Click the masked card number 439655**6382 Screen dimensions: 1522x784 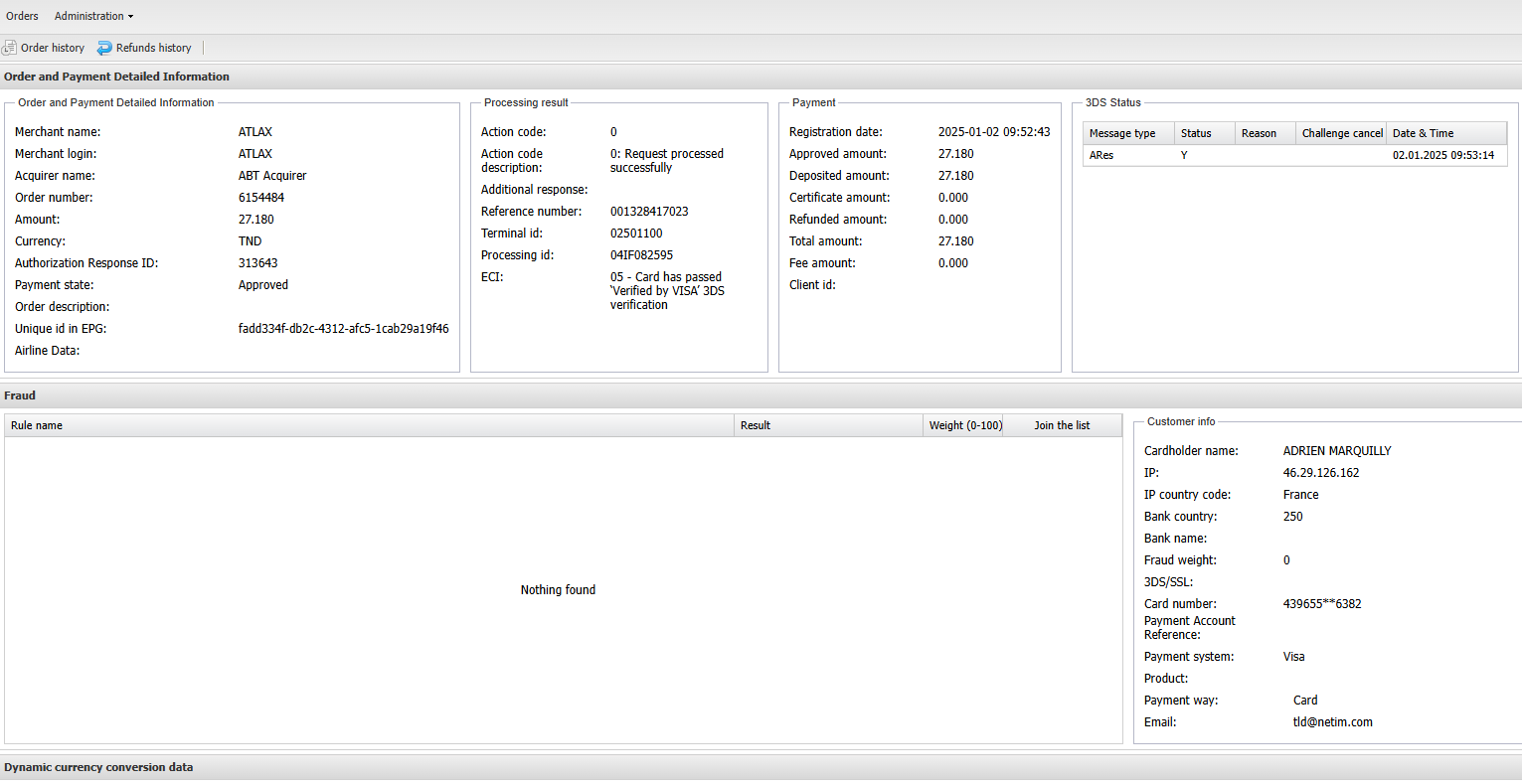pyautogui.click(x=1322, y=604)
